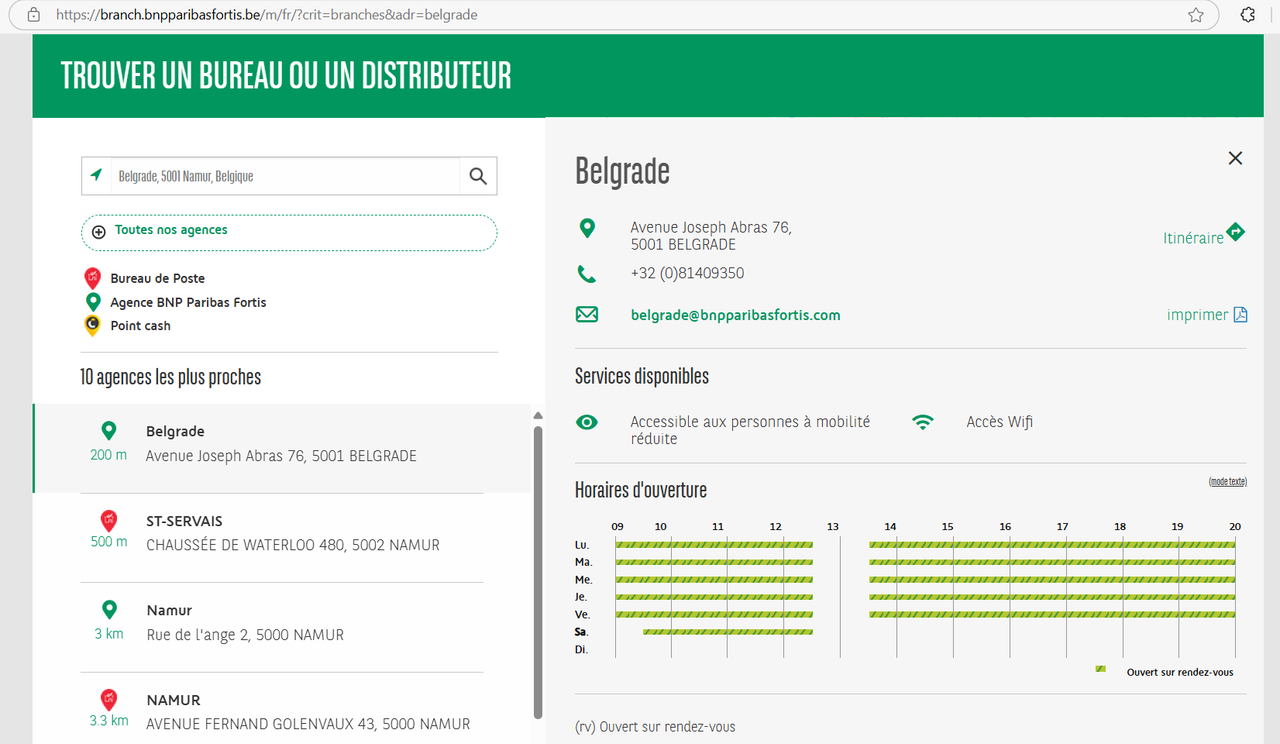
Task: Click the plus icon beside Toutes nos agences
Action: tap(99, 231)
